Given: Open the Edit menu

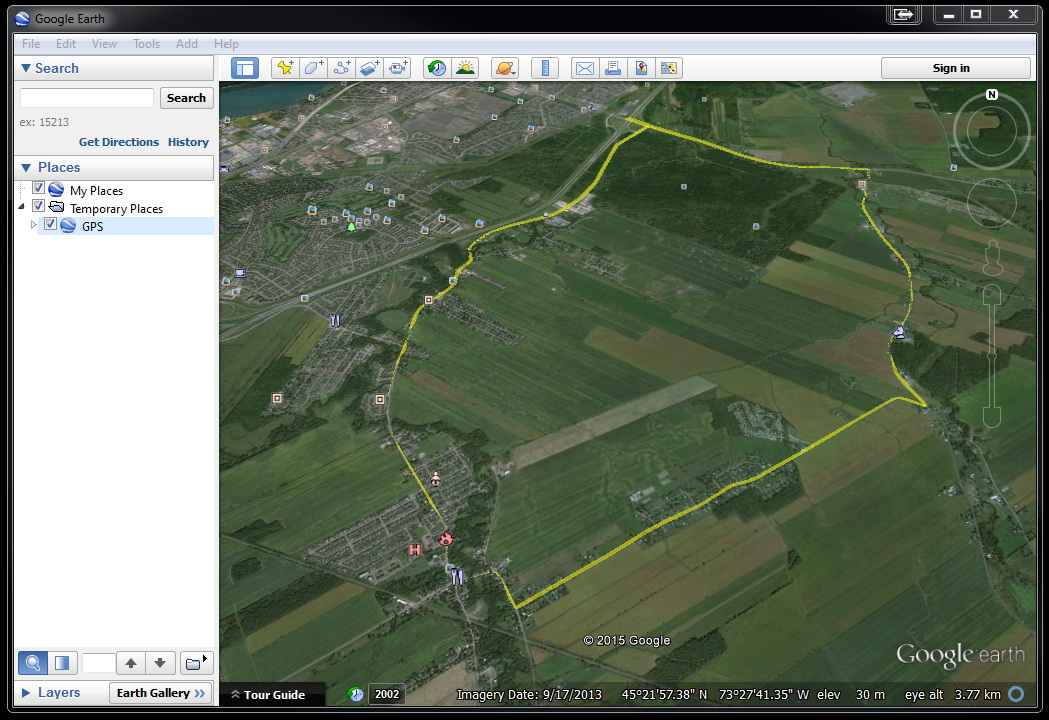Looking at the screenshot, I should tap(66, 43).
